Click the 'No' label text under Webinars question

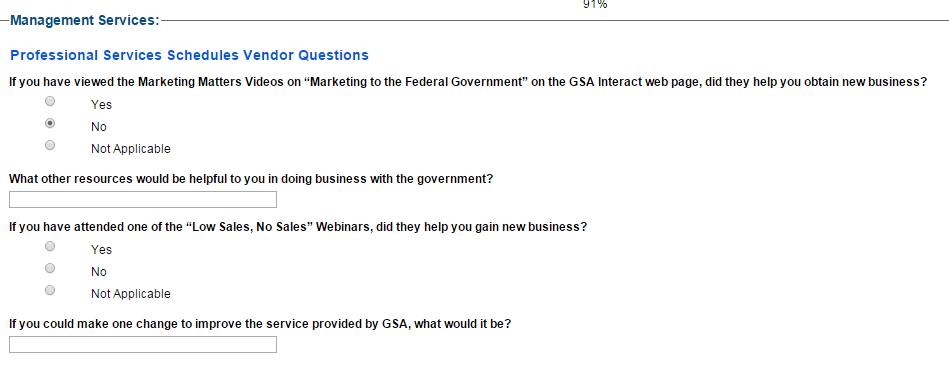click(99, 272)
